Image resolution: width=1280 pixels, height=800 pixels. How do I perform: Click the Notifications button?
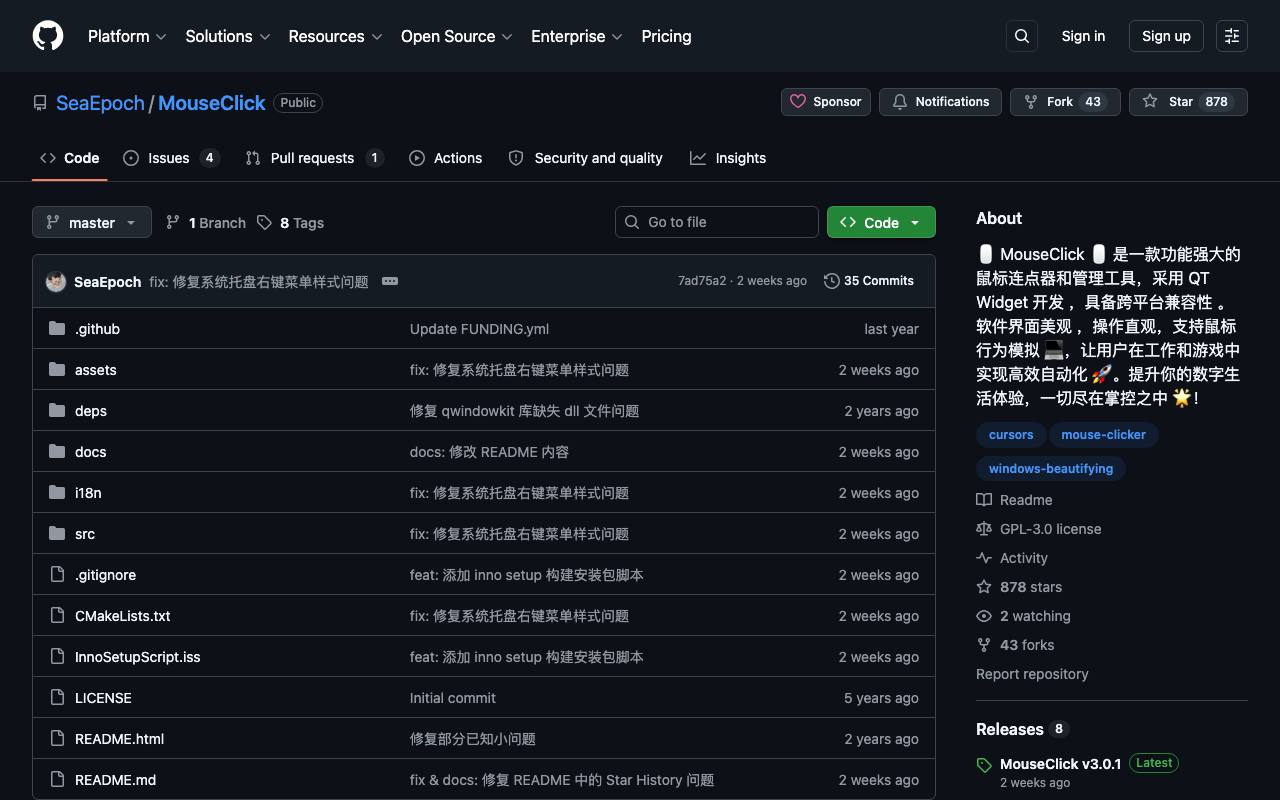click(x=940, y=102)
